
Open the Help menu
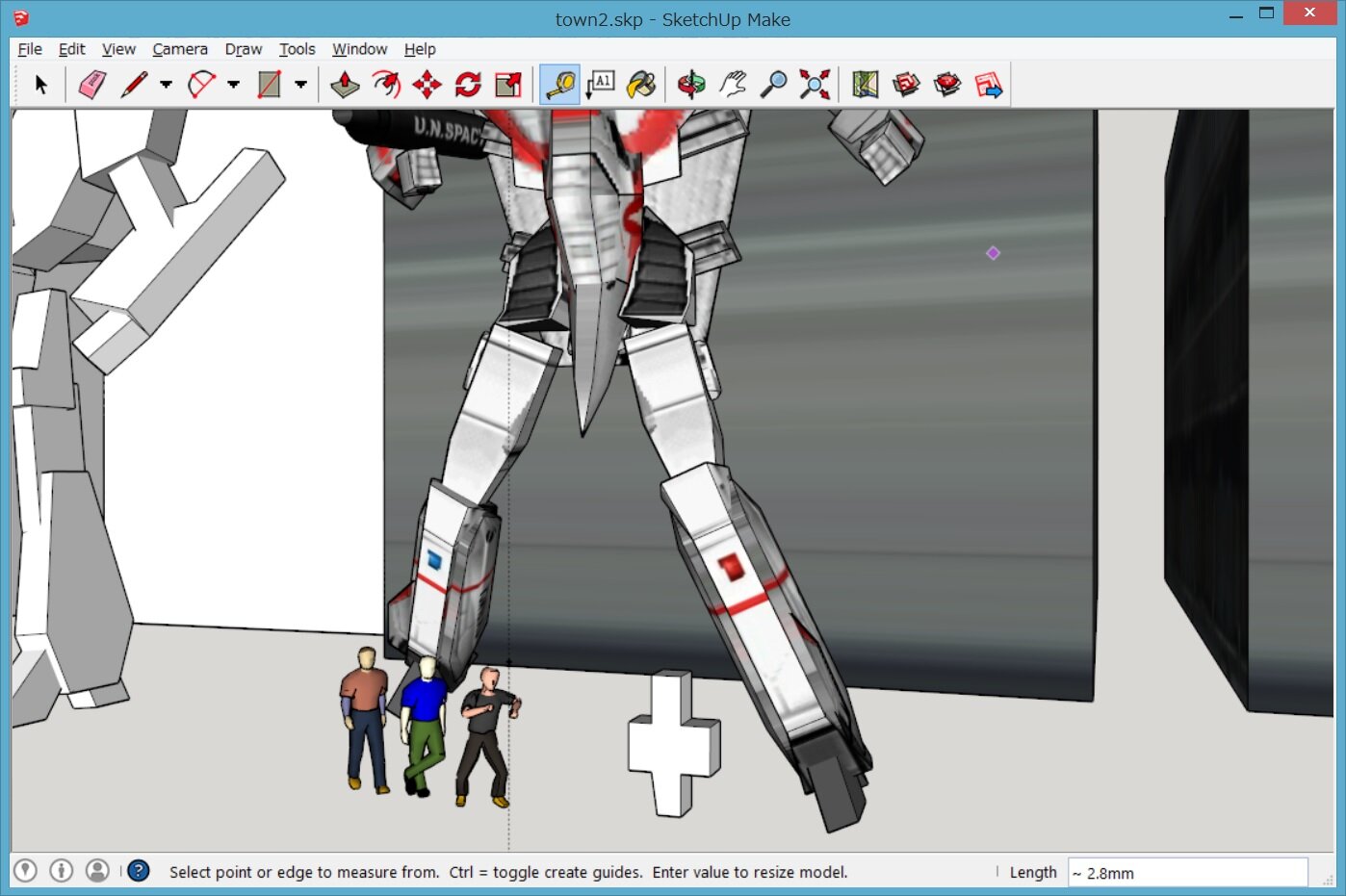pos(420,49)
